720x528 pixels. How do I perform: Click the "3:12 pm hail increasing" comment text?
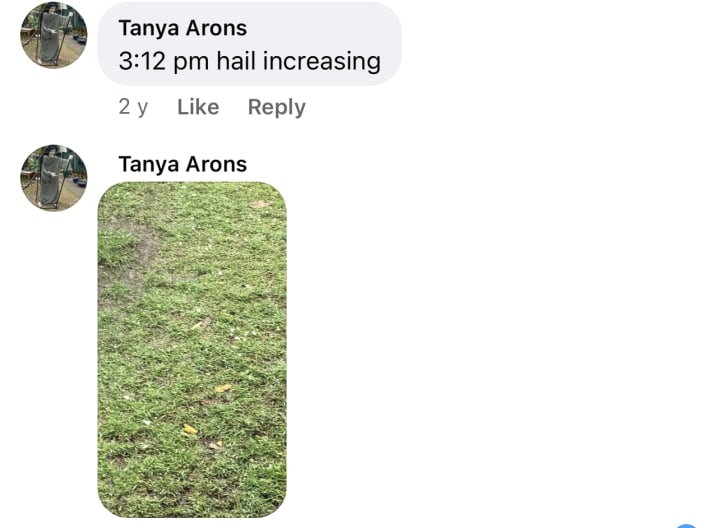[249, 61]
